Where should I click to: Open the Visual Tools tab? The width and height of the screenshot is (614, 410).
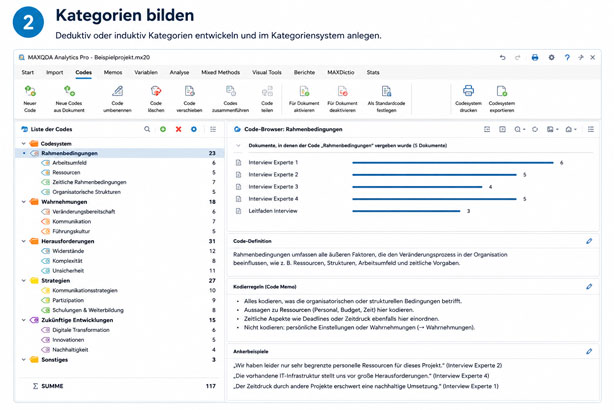pos(267,72)
